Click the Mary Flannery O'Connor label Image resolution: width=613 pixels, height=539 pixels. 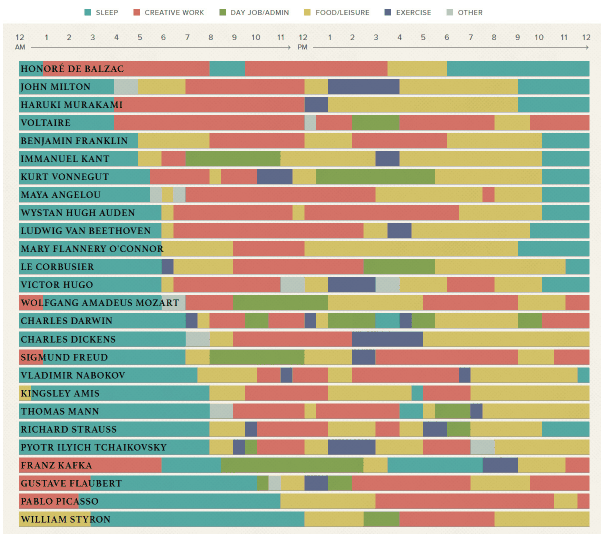92,249
